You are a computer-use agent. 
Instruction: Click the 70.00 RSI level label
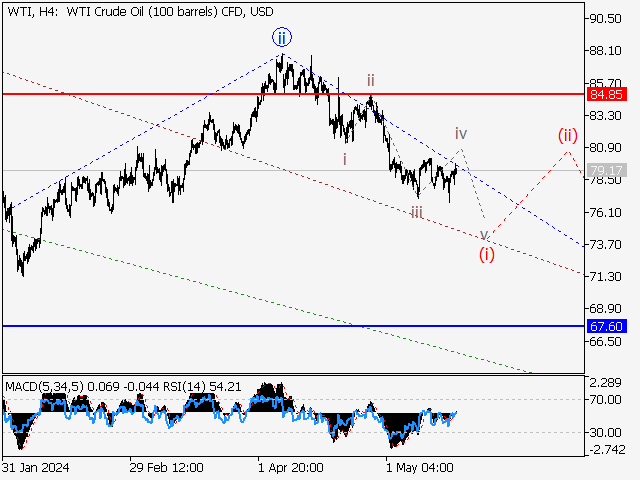click(x=606, y=400)
